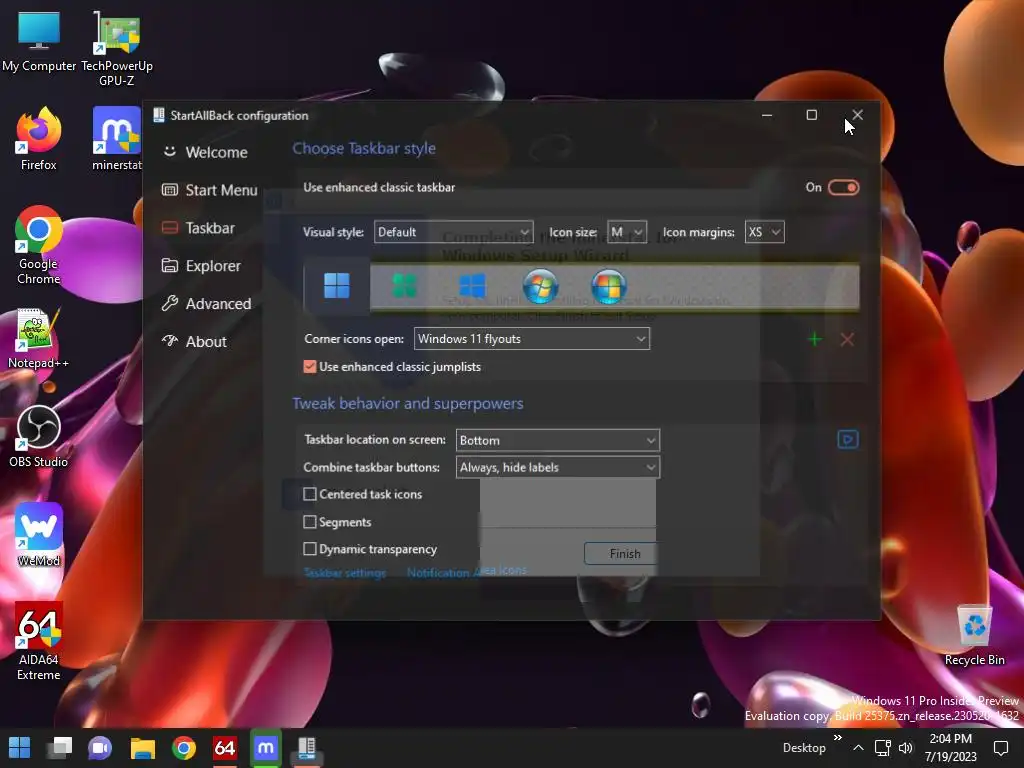This screenshot has height=768, width=1024.
Task: Open the Visual style dropdown
Action: coord(453,232)
